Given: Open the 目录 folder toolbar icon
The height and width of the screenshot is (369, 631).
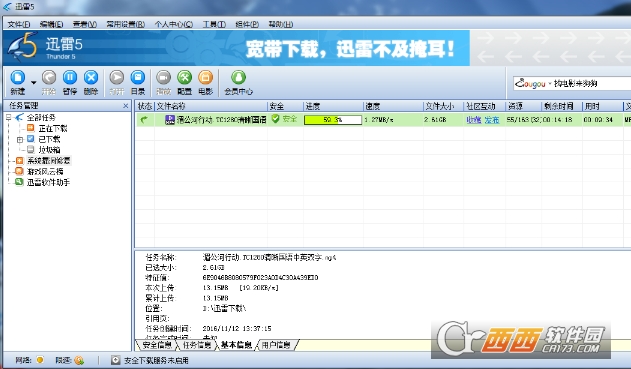Looking at the screenshot, I should 138,77.
